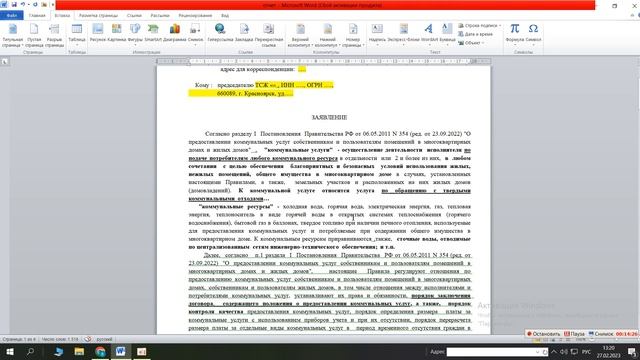This screenshot has height=360, width=640.
Task: Open the Файл tab
Action: (12, 16)
